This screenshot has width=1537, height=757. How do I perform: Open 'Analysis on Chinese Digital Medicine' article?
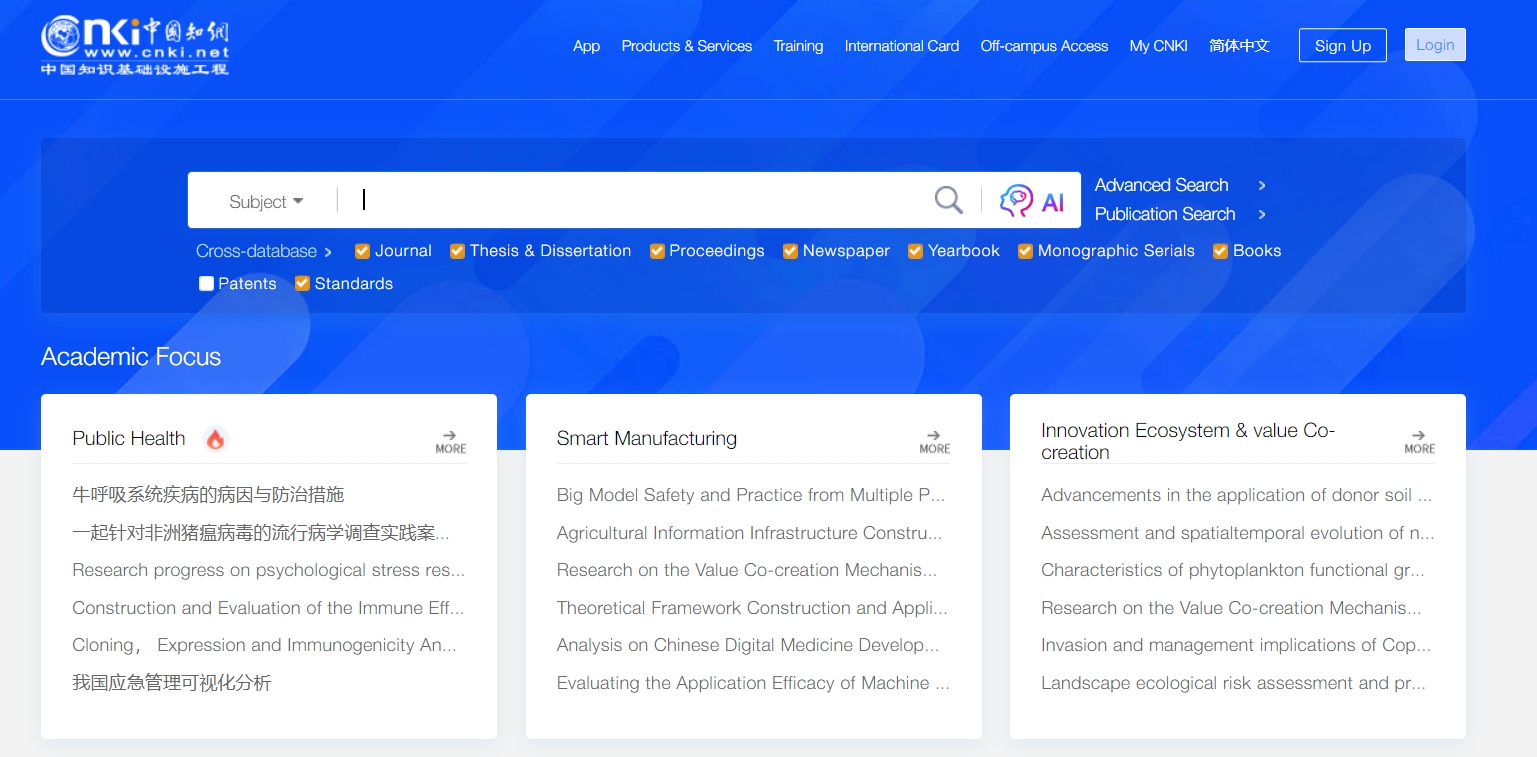pos(748,646)
